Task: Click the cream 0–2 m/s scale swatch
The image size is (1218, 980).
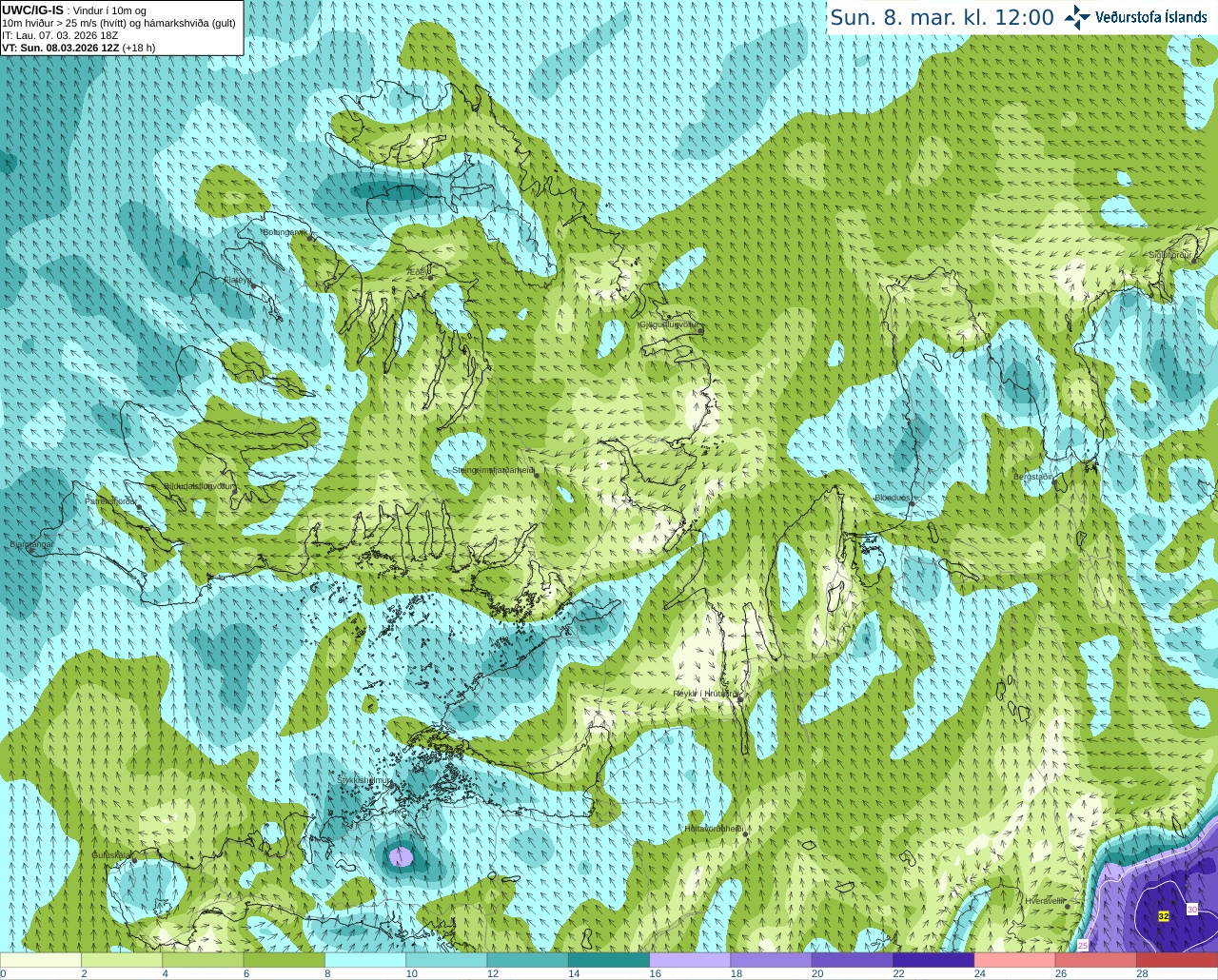Action: point(41,960)
